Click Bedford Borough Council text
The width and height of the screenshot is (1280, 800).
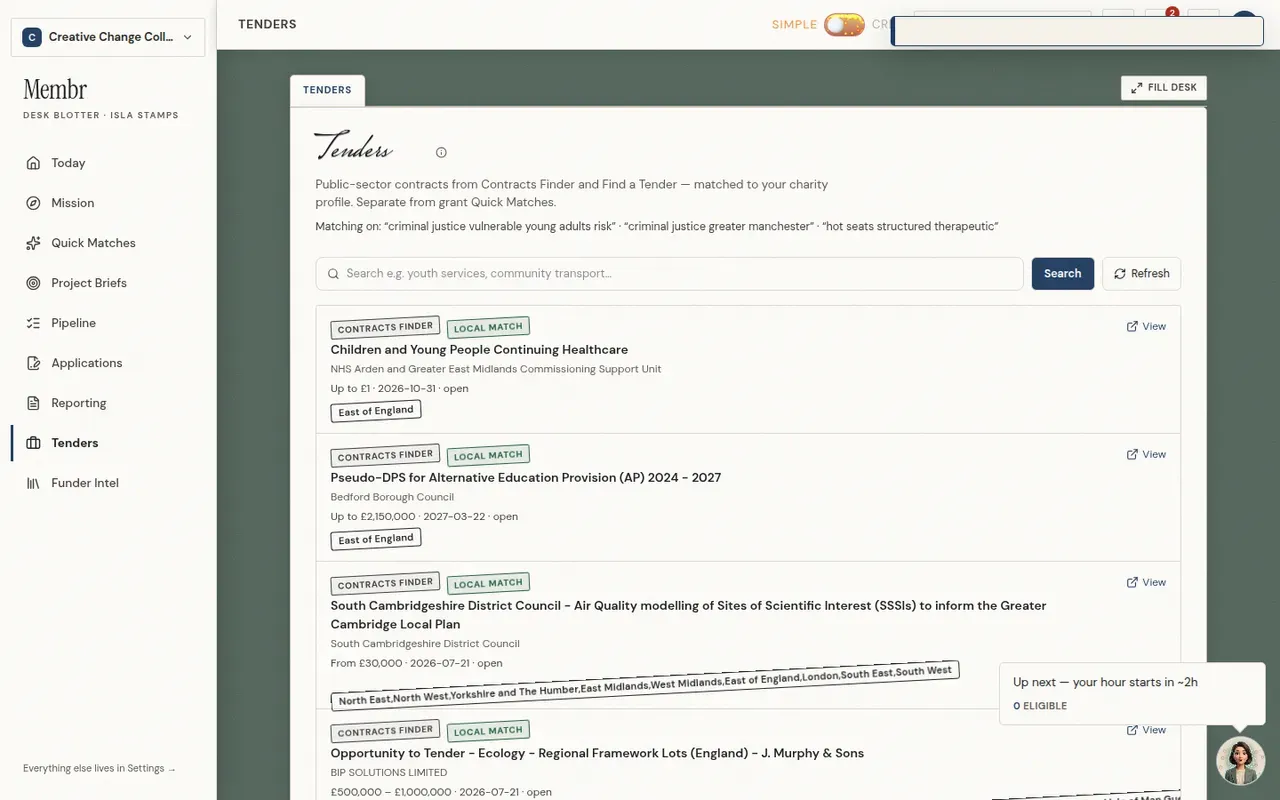[392, 497]
